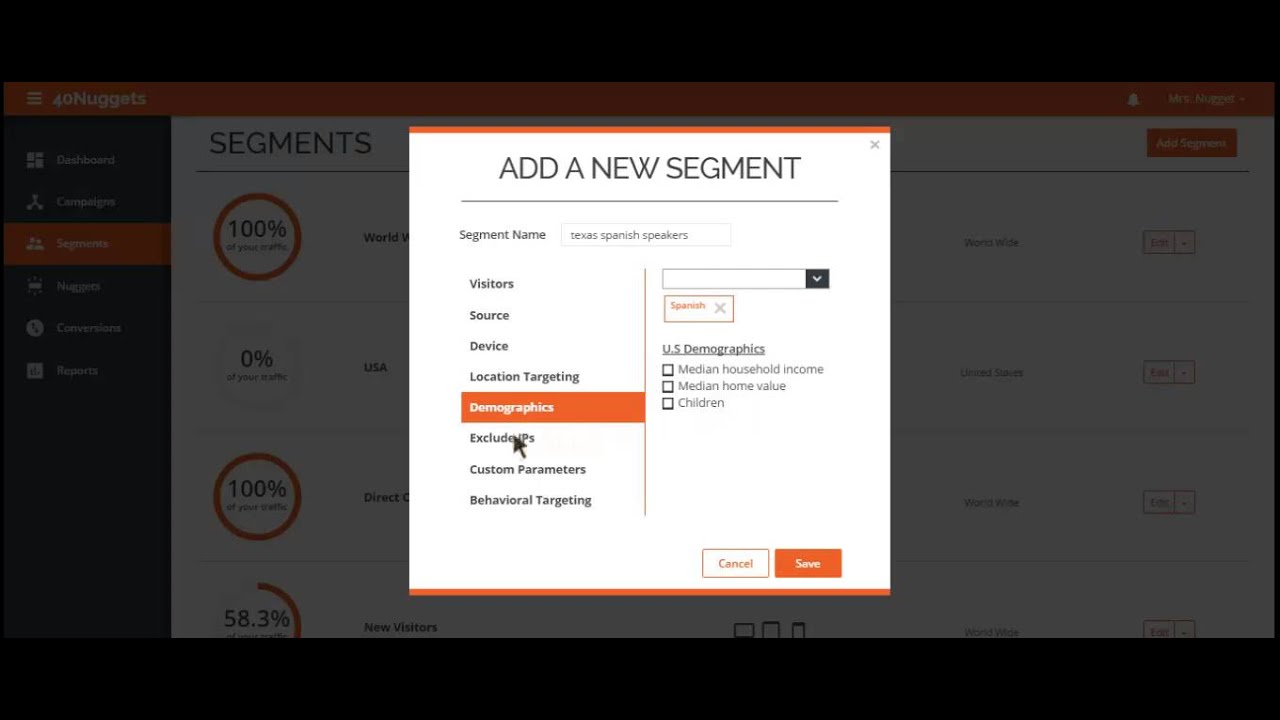Image resolution: width=1280 pixels, height=720 pixels.
Task: Click Edit button for Direct segment row
Action: tap(1159, 503)
